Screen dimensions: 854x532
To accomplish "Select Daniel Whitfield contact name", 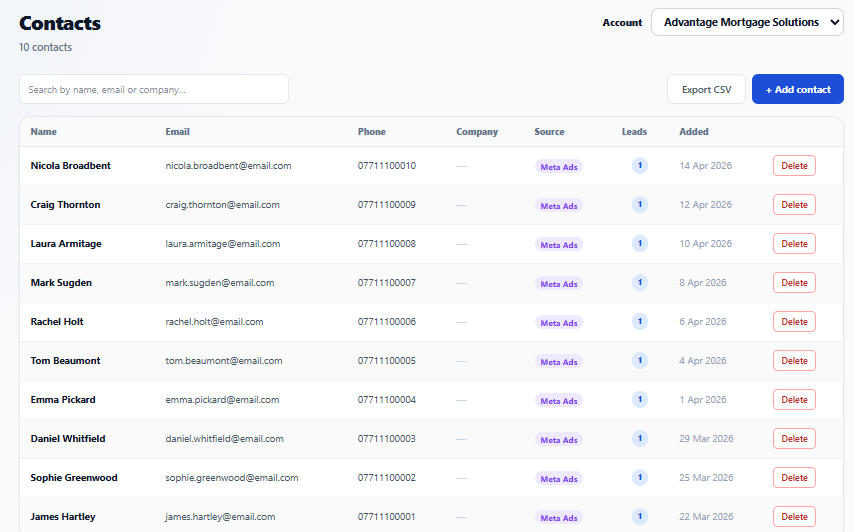I will [x=68, y=439].
